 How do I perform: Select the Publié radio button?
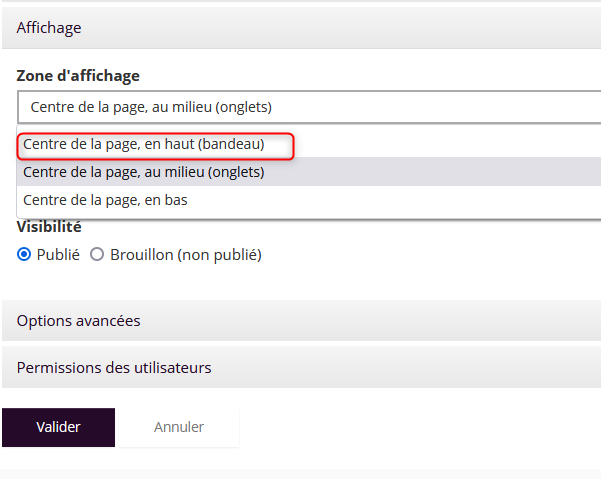(x=24, y=255)
